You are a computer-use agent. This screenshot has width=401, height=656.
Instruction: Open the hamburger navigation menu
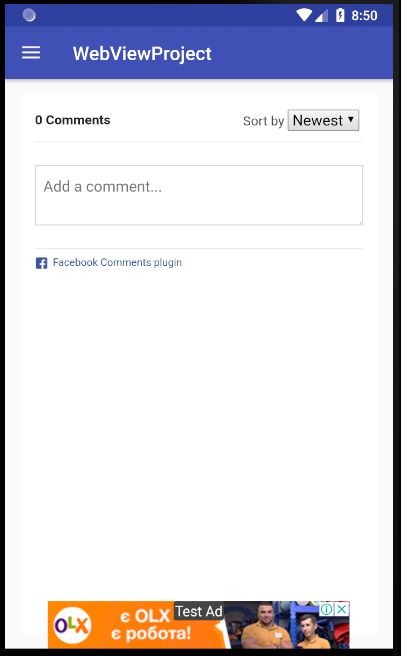pyautogui.click(x=31, y=53)
